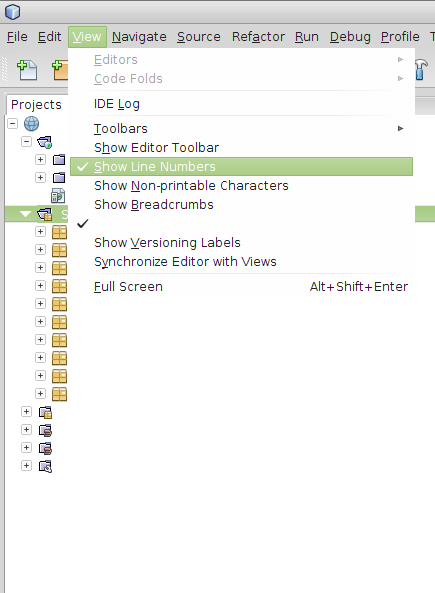Expand the magnifier folder node
Image resolution: width=435 pixels, height=593 pixels.
pyautogui.click(x=26, y=466)
